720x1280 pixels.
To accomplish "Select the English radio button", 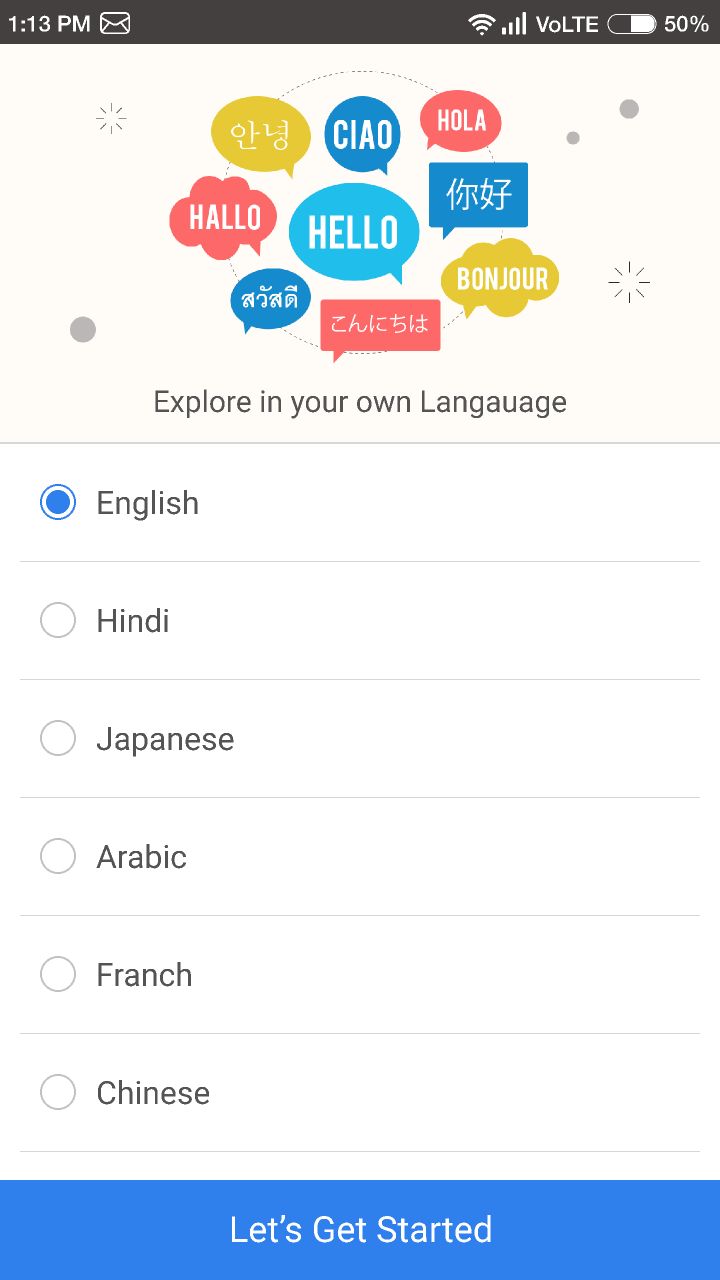I will [x=58, y=502].
